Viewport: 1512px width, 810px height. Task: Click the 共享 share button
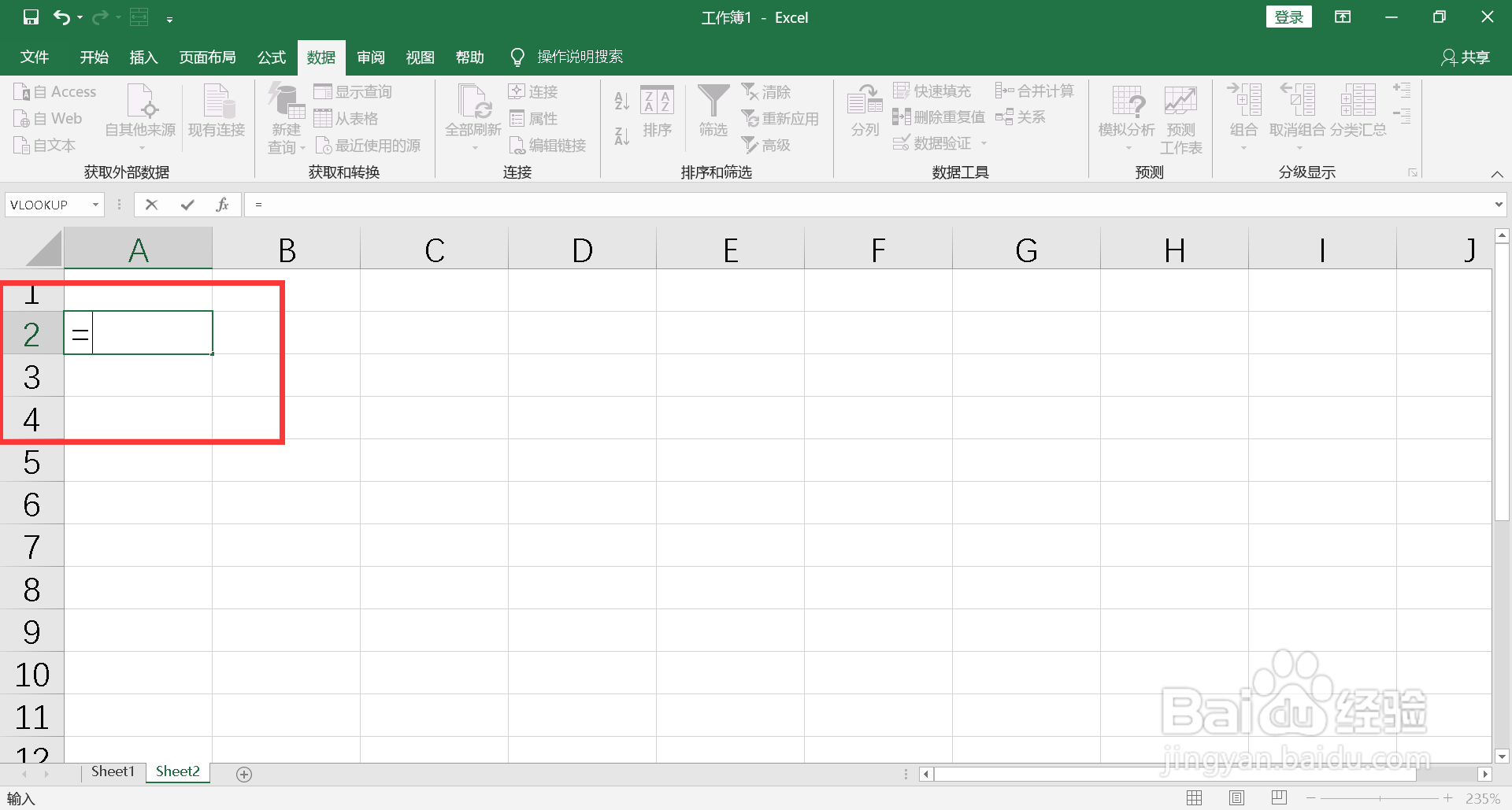1466,57
